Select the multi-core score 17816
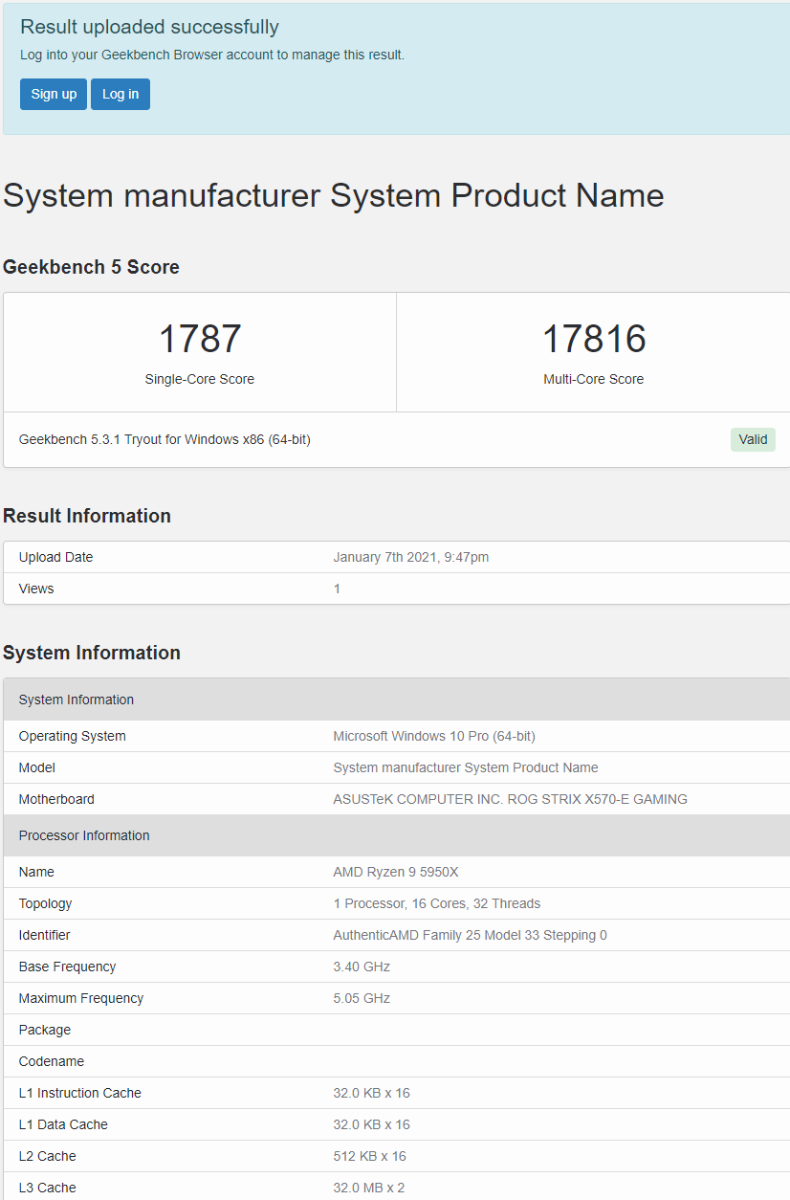Viewport: 790px width, 1200px height. (594, 339)
